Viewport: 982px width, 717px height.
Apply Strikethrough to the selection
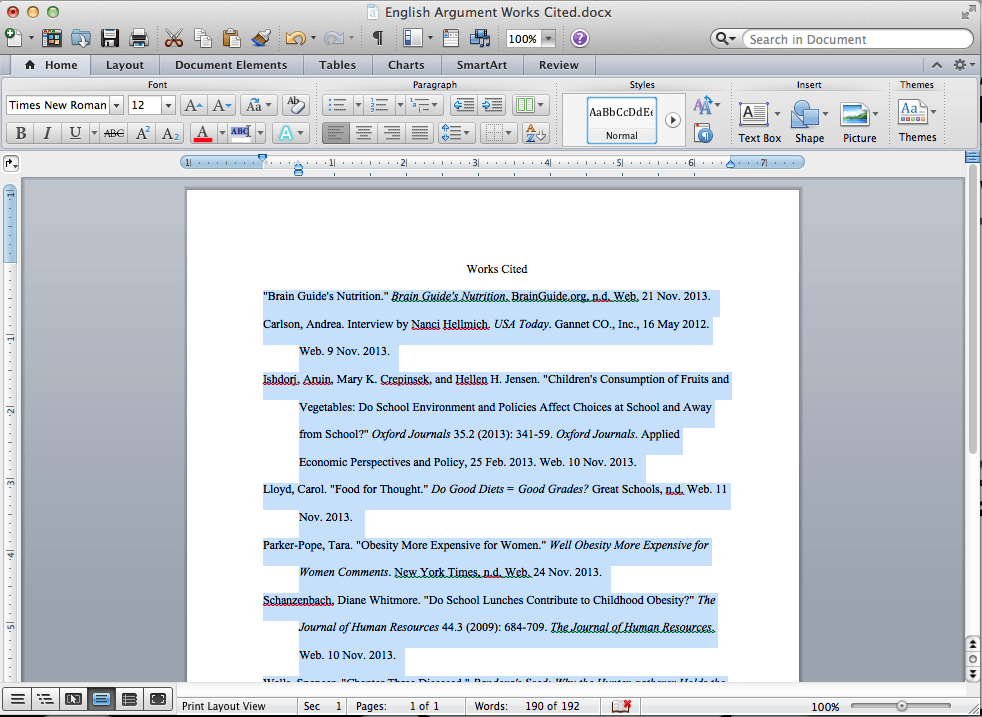[x=113, y=133]
